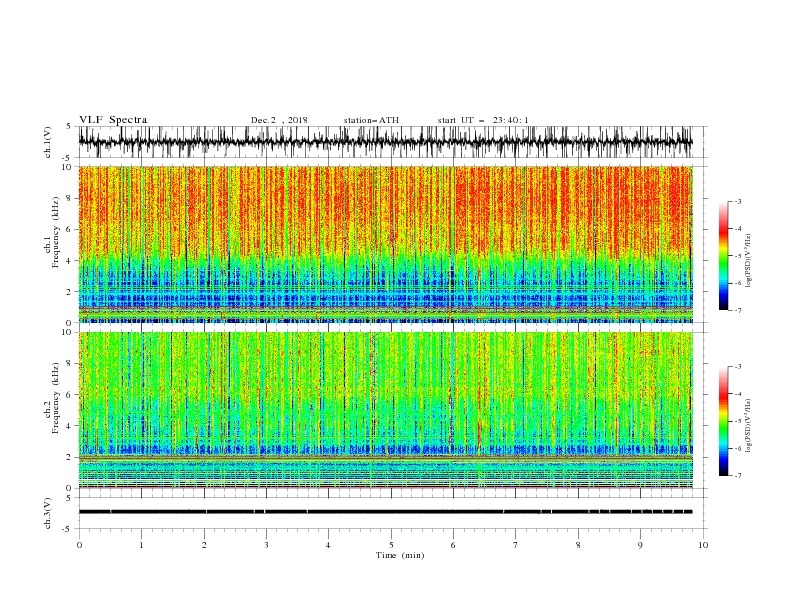Click the ch.2 spectrogram color scale bar
Screen dimensions: 792x612
click(x=723, y=421)
